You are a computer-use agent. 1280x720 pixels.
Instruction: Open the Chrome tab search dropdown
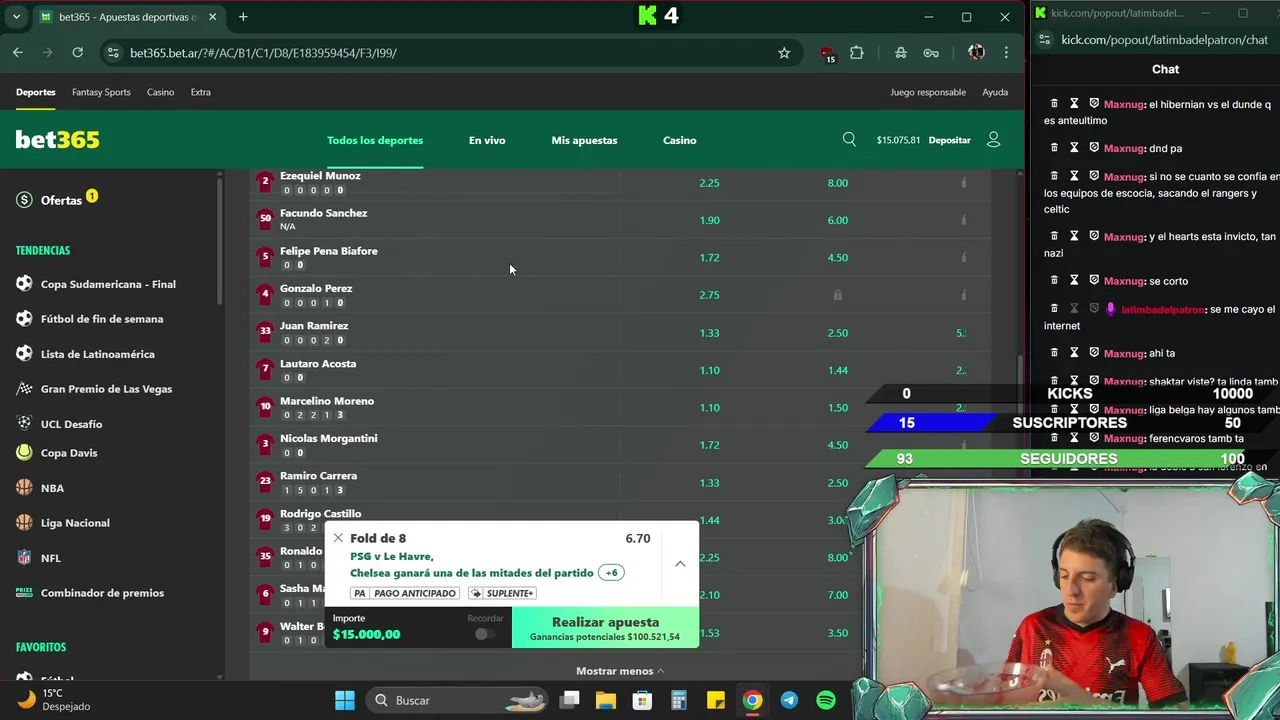16,17
